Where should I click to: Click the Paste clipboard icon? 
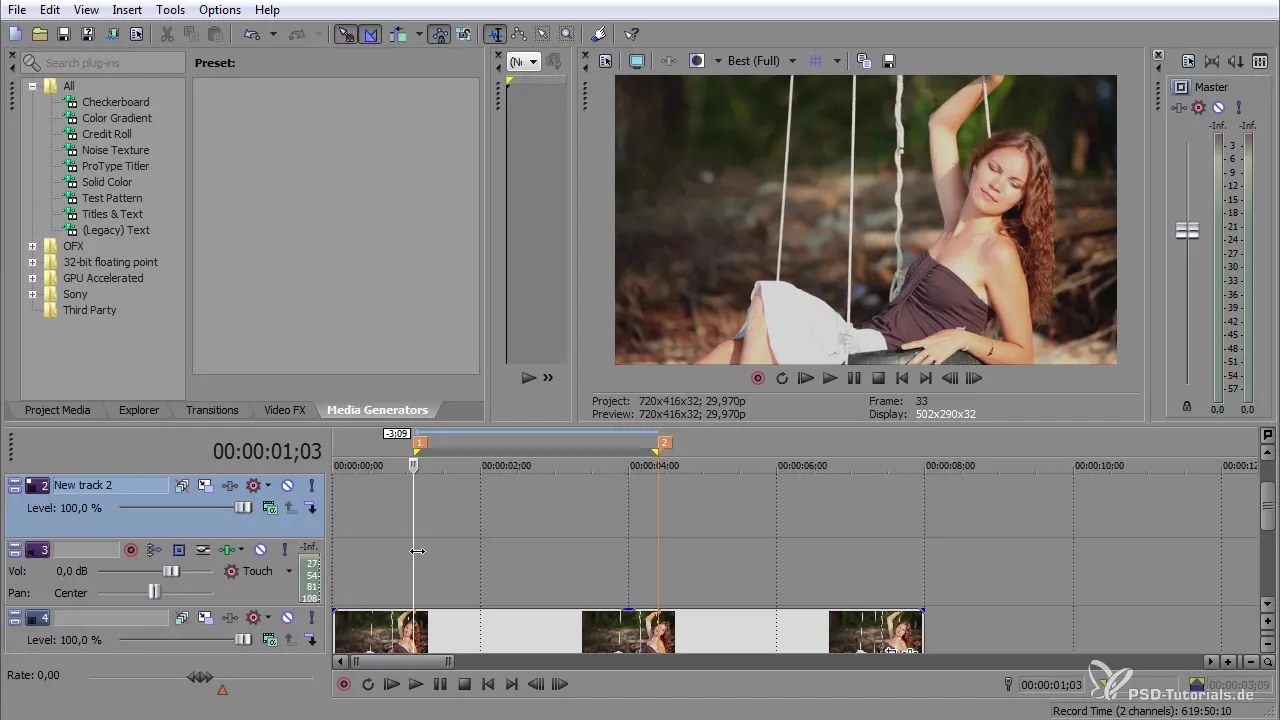pyautogui.click(x=215, y=34)
